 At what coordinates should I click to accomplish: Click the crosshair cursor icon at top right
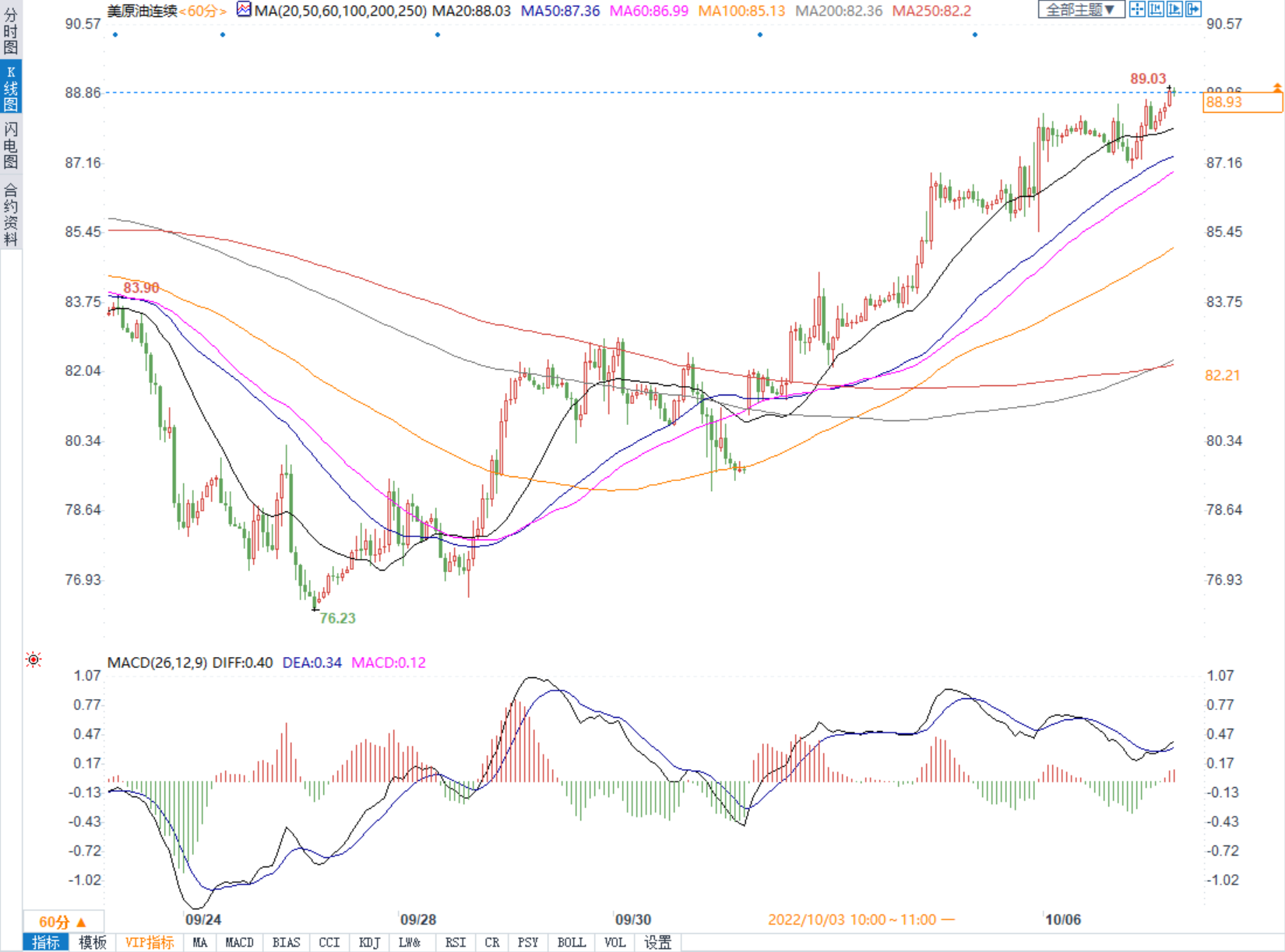(1137, 9)
